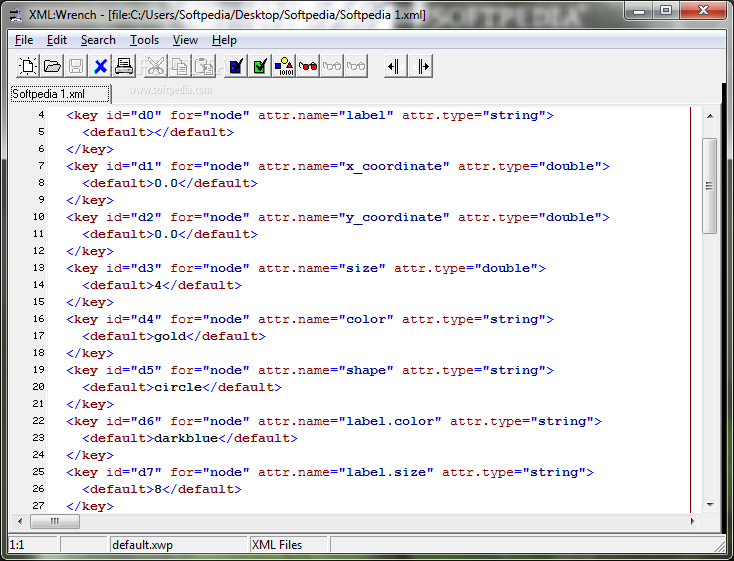
Task: Click the closing key tag on line 6
Action: 90,149
